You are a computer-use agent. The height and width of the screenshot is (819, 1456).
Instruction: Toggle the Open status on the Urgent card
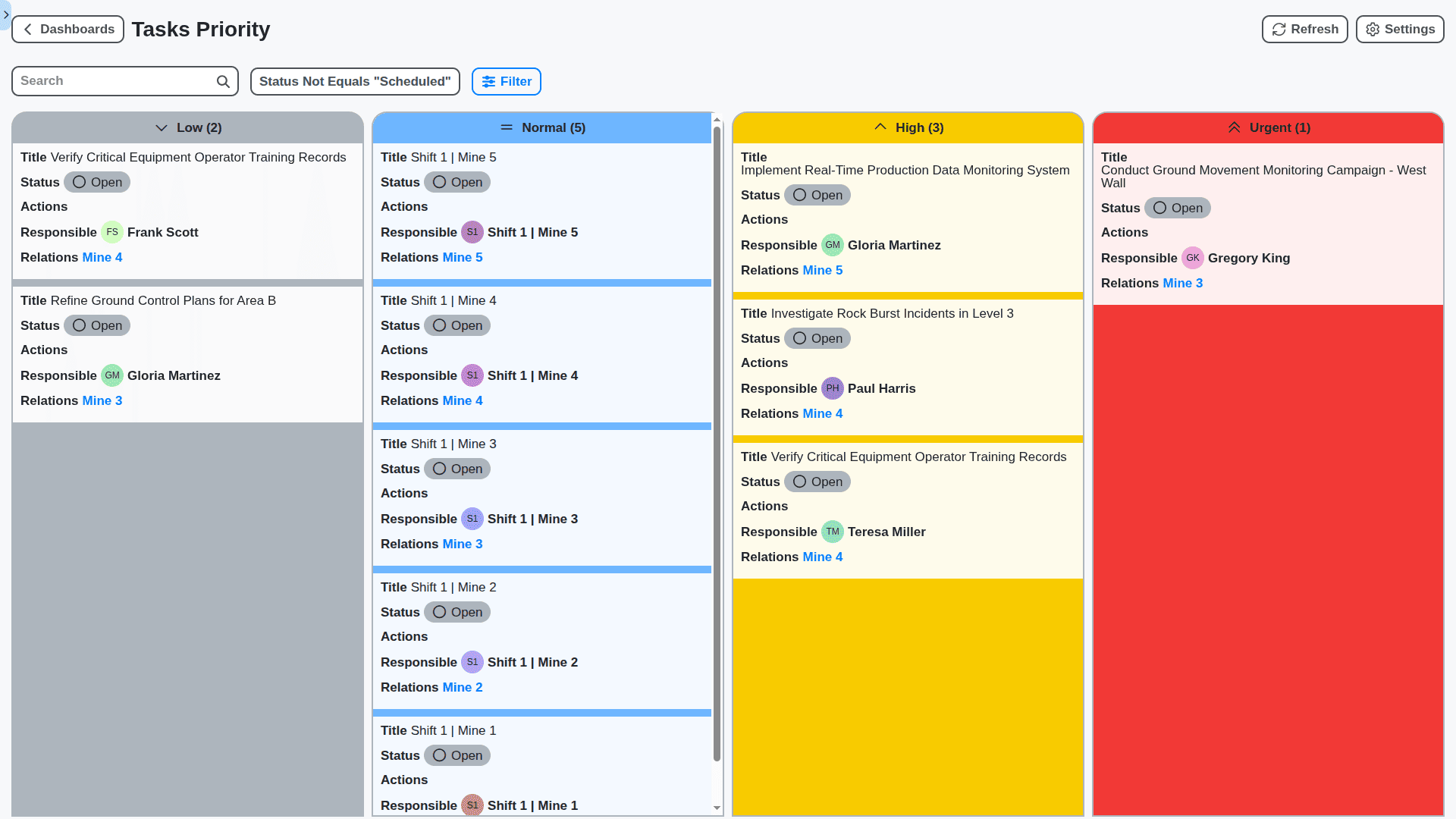[1177, 208]
